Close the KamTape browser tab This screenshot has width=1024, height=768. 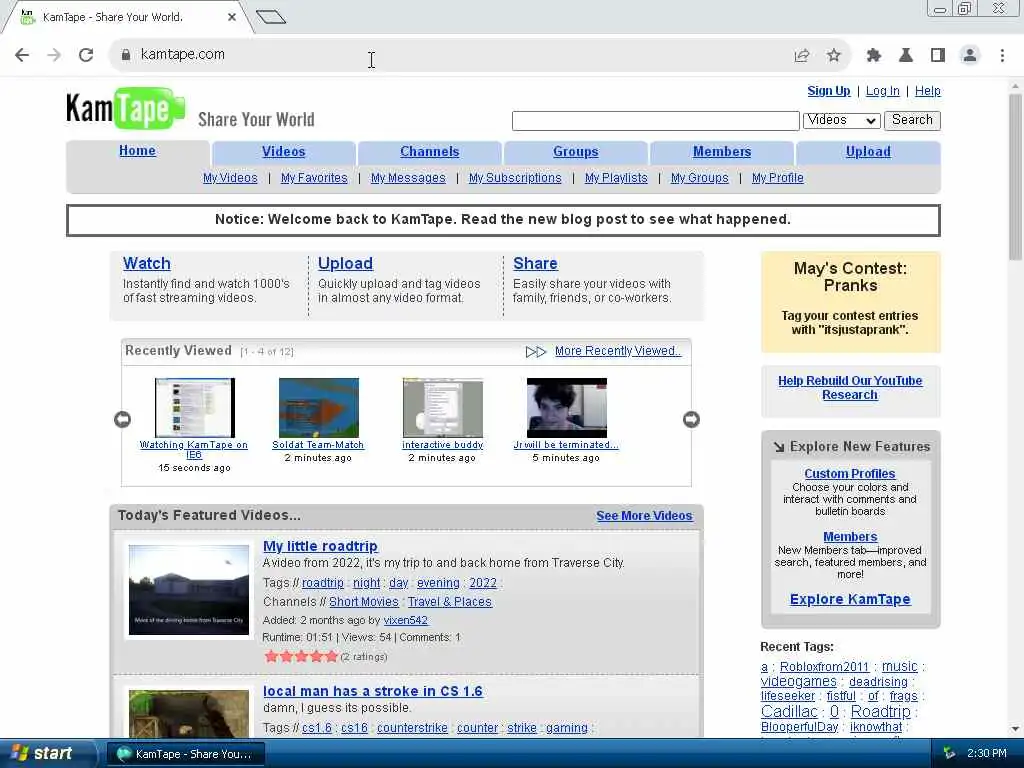[232, 17]
